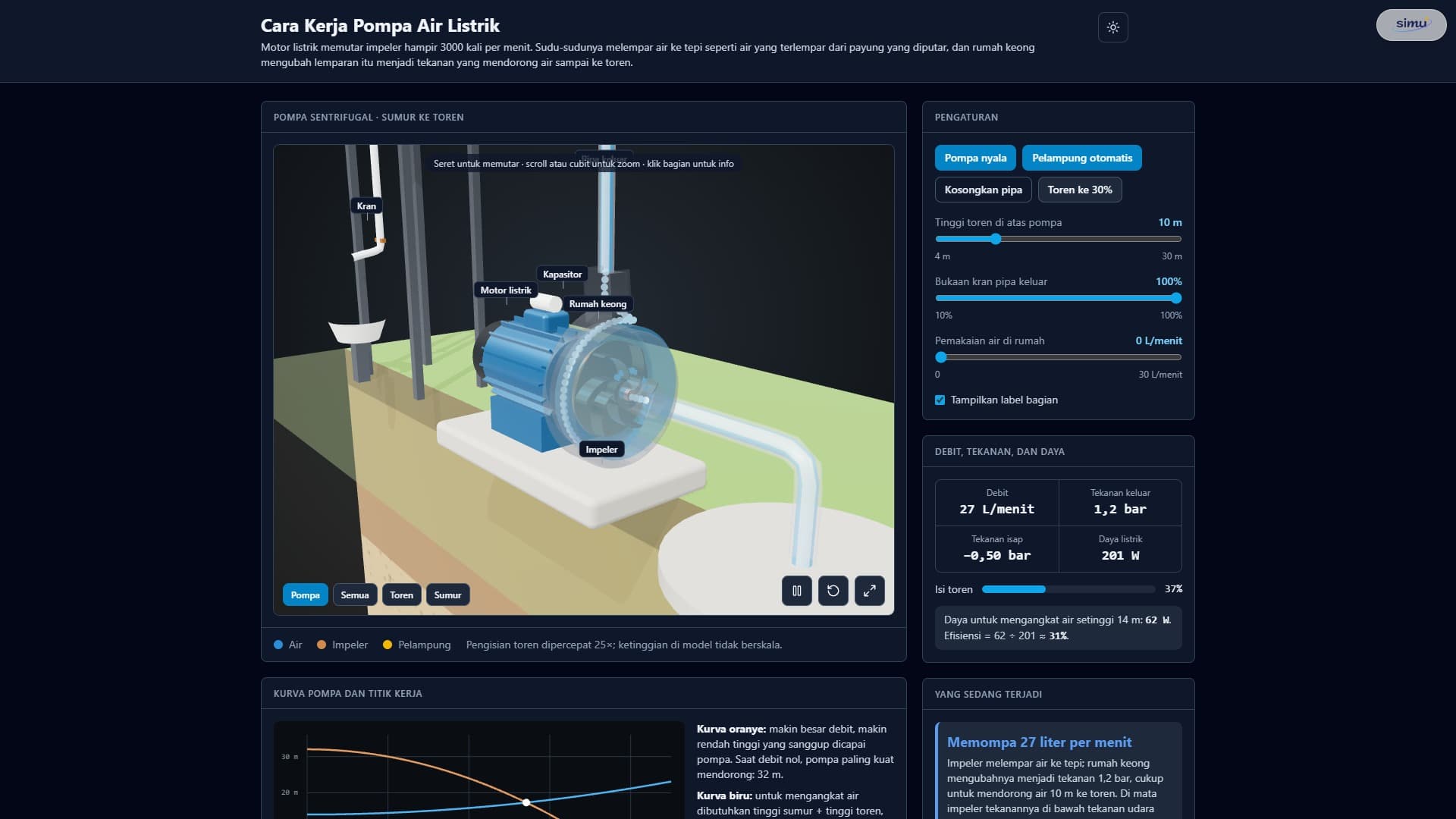Click the Cara Kerja Pompa Air Listrik title

click(380, 26)
